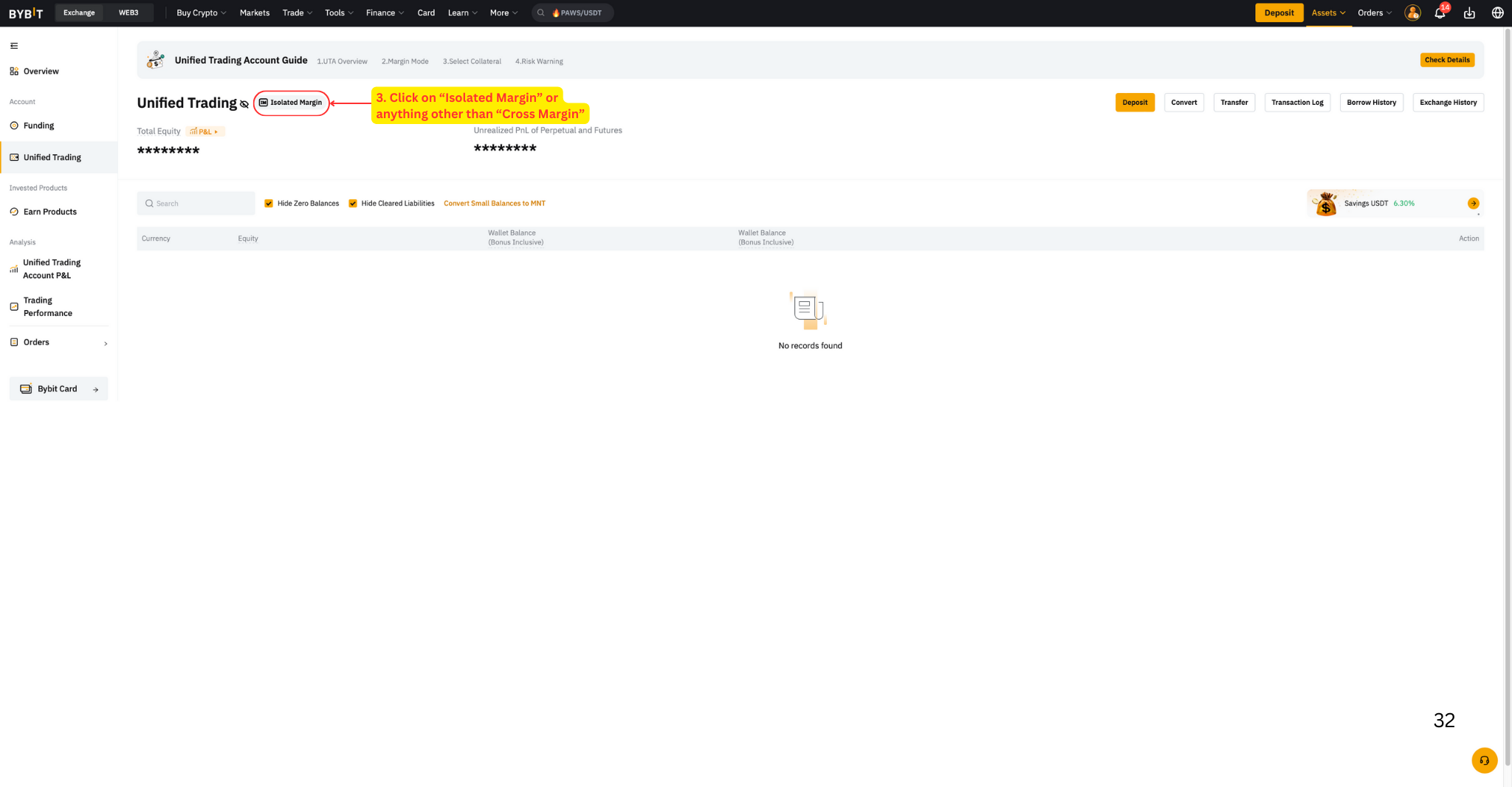Toggle balance visibility eye icon
Image resolution: width=1512 pixels, height=787 pixels.
[244, 104]
